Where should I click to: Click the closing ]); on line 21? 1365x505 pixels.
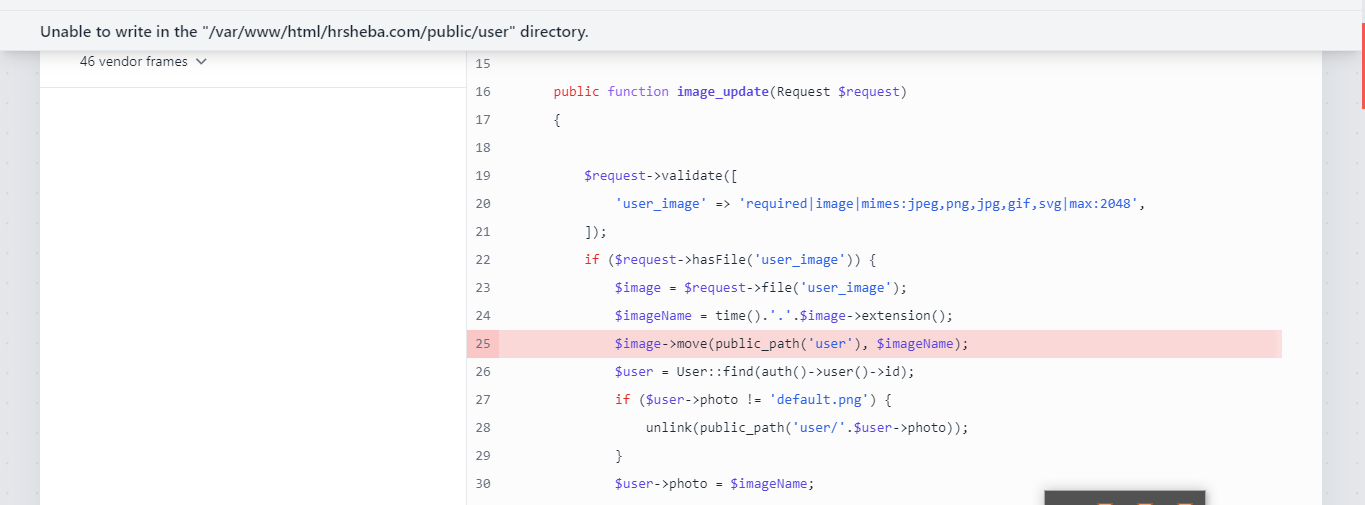[595, 231]
